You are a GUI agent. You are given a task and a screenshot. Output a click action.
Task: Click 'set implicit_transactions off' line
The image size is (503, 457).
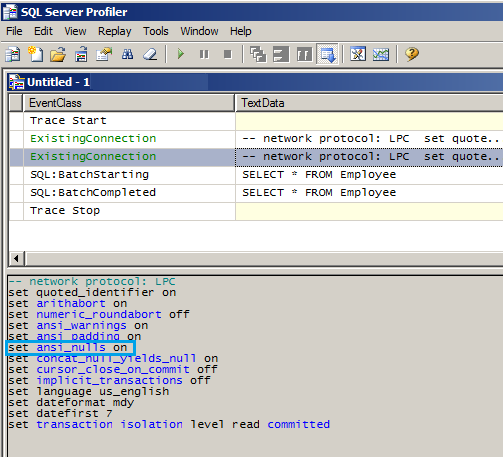click(109, 381)
